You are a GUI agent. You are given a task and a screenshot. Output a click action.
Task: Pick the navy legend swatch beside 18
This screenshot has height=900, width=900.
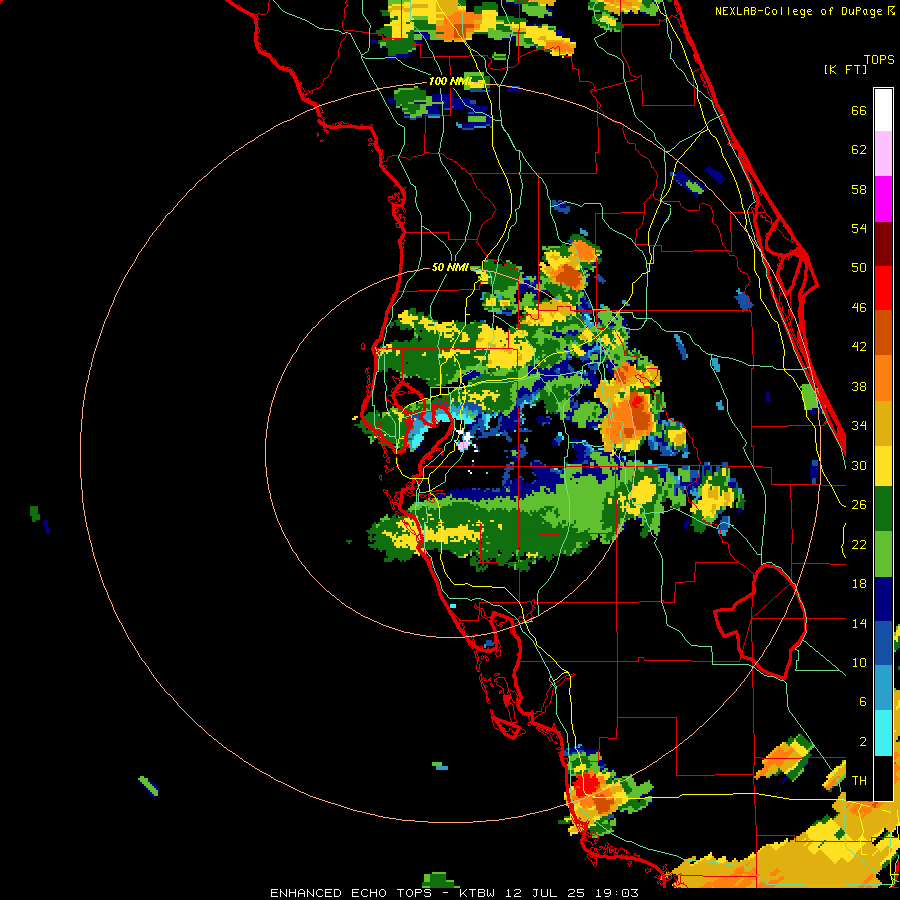point(883,599)
